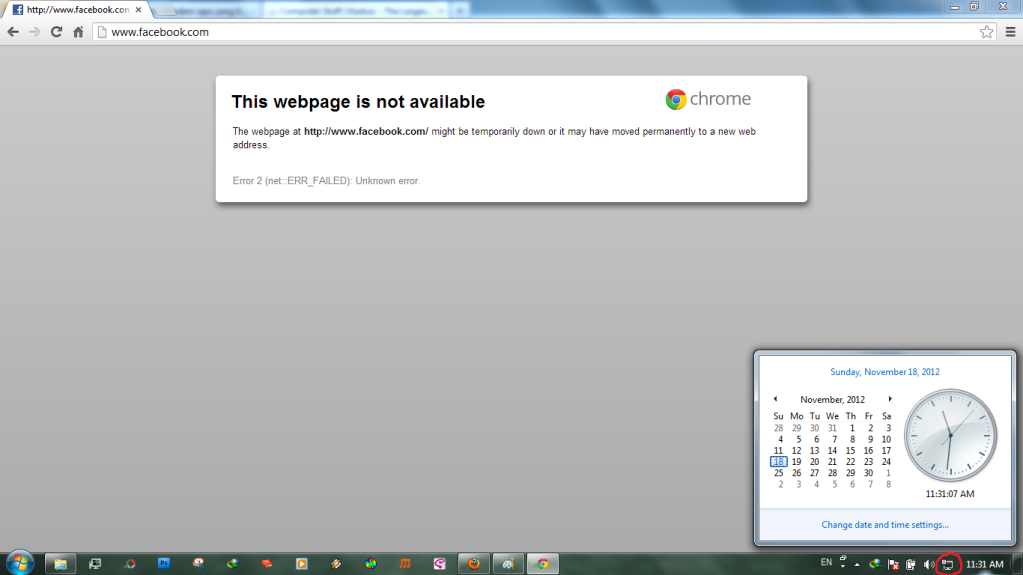Viewport: 1023px width, 575px height.
Task: Open the Windows Start button
Action: (x=20, y=563)
